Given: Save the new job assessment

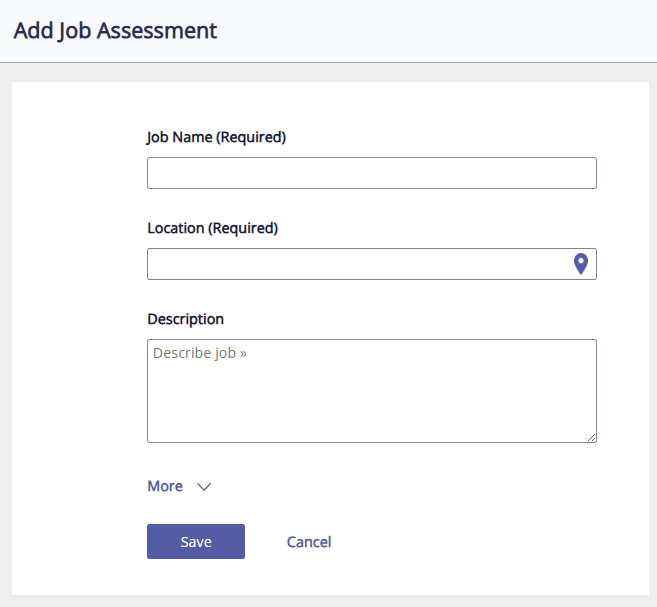Looking at the screenshot, I should tap(196, 542).
